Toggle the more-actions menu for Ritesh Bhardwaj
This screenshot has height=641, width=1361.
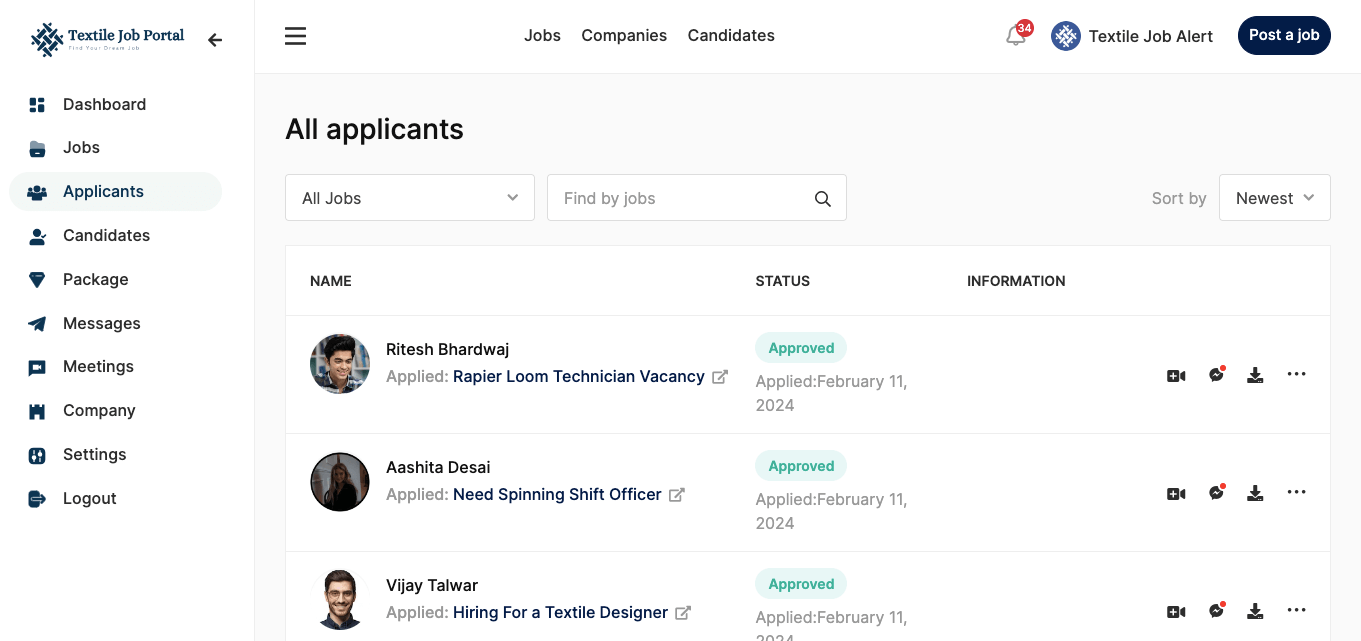(x=1297, y=374)
